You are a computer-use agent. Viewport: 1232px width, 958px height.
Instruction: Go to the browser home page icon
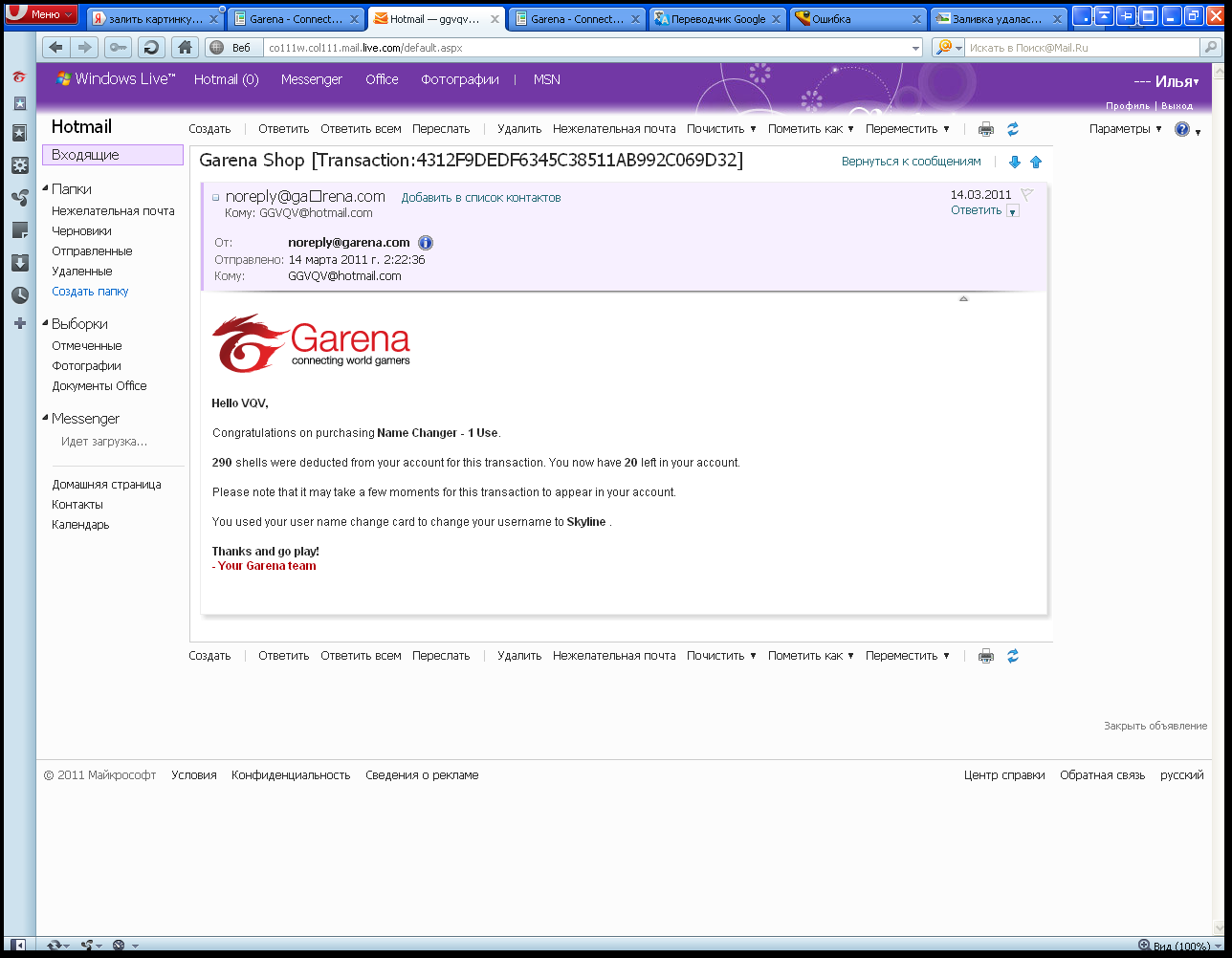click(x=186, y=48)
